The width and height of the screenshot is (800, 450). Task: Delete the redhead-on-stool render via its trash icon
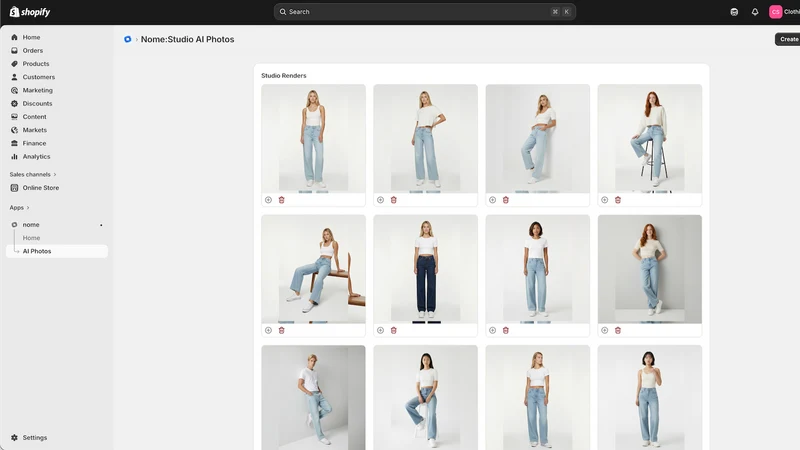618,200
